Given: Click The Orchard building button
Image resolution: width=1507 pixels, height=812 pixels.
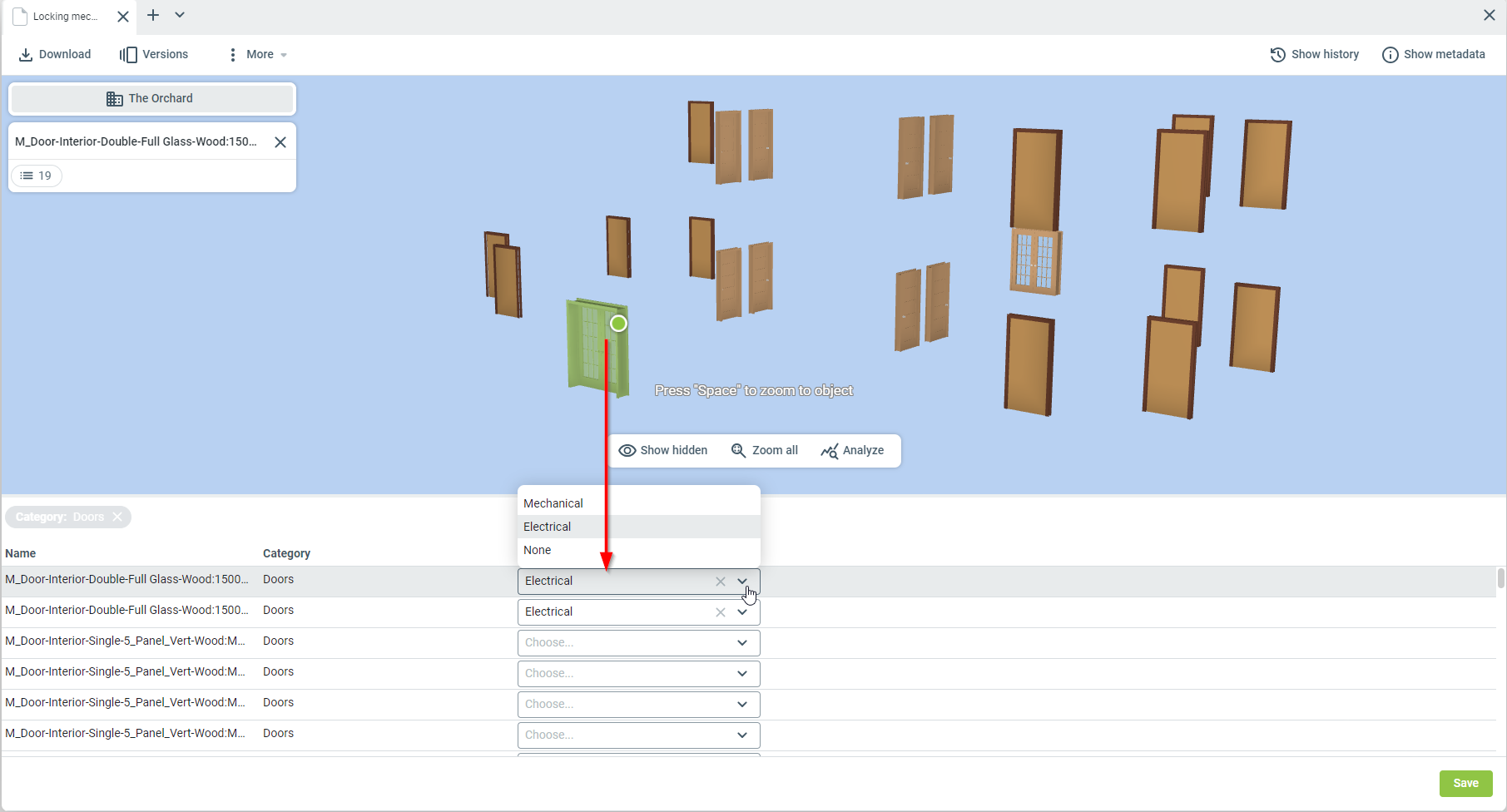Looking at the screenshot, I should [x=152, y=99].
